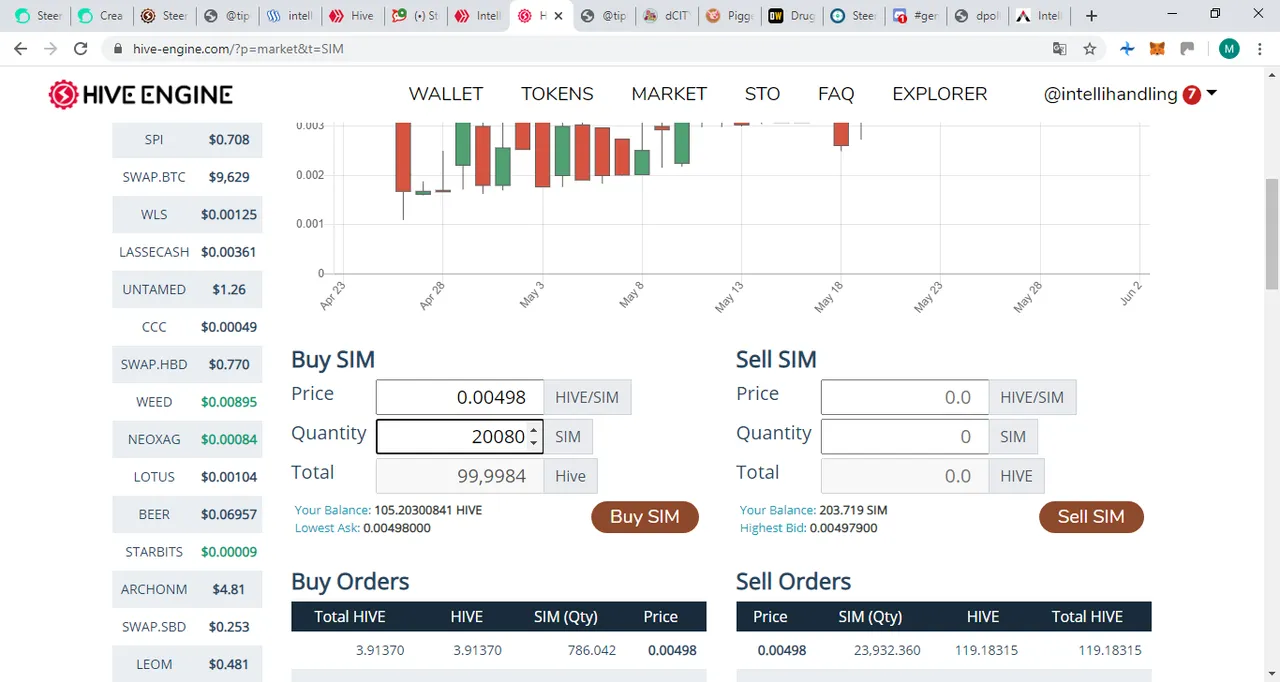Select the LOTUS token row

[x=187, y=477]
